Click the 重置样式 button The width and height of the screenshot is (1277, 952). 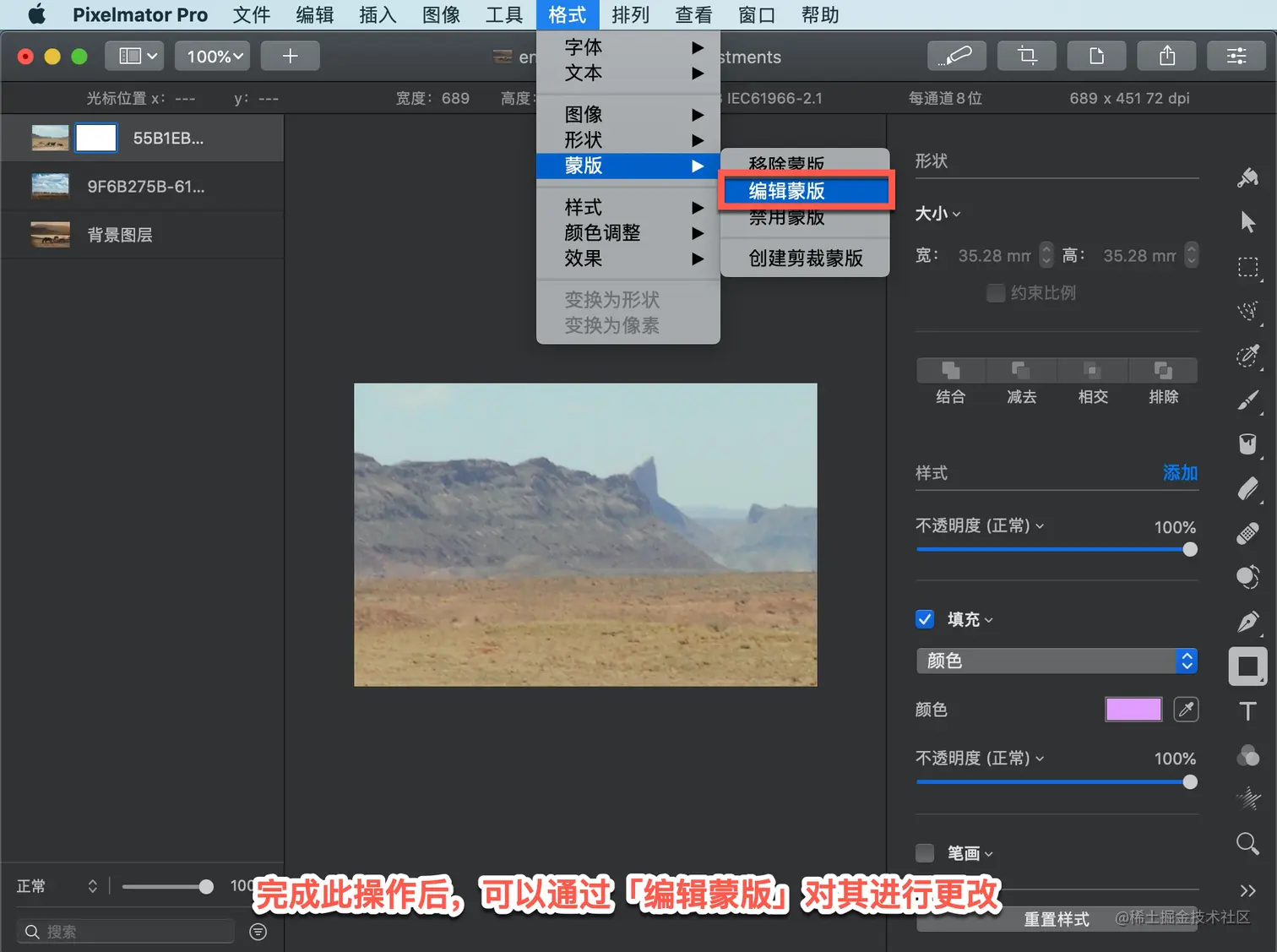tap(1057, 920)
